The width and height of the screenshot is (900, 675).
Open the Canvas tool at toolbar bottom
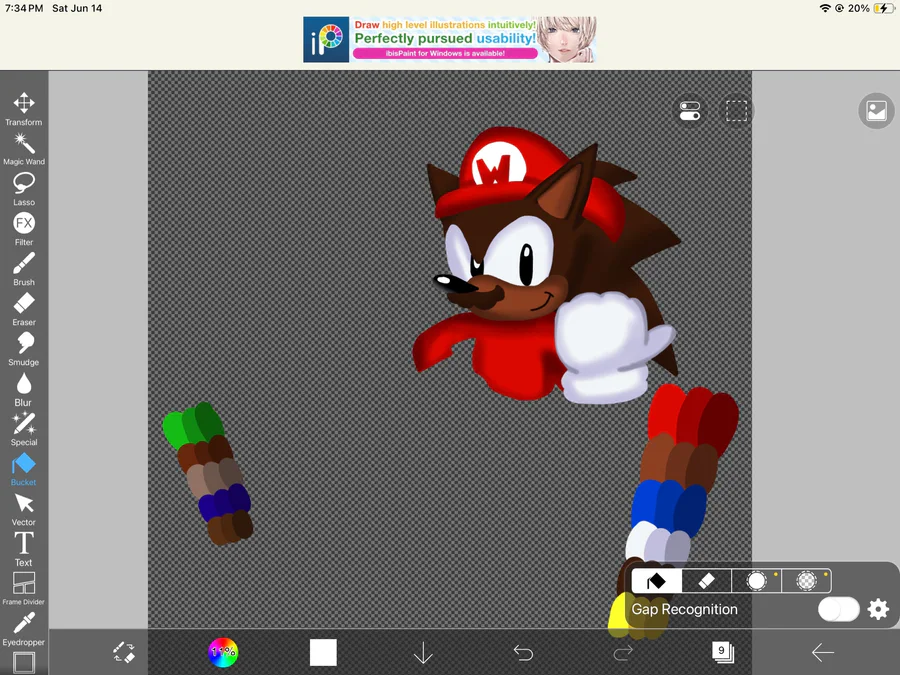[x=24, y=662]
